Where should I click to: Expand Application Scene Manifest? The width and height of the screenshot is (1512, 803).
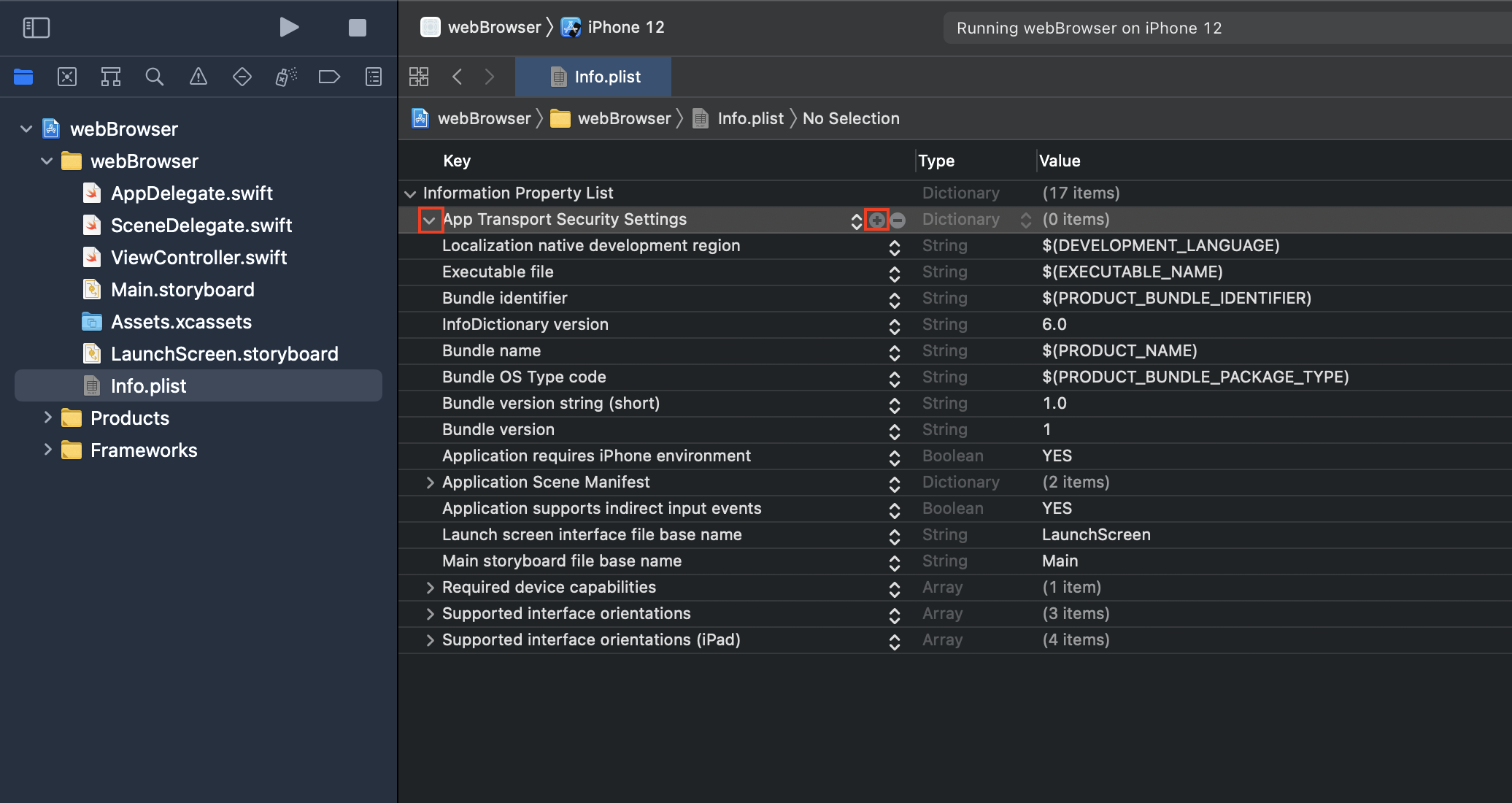coord(430,483)
